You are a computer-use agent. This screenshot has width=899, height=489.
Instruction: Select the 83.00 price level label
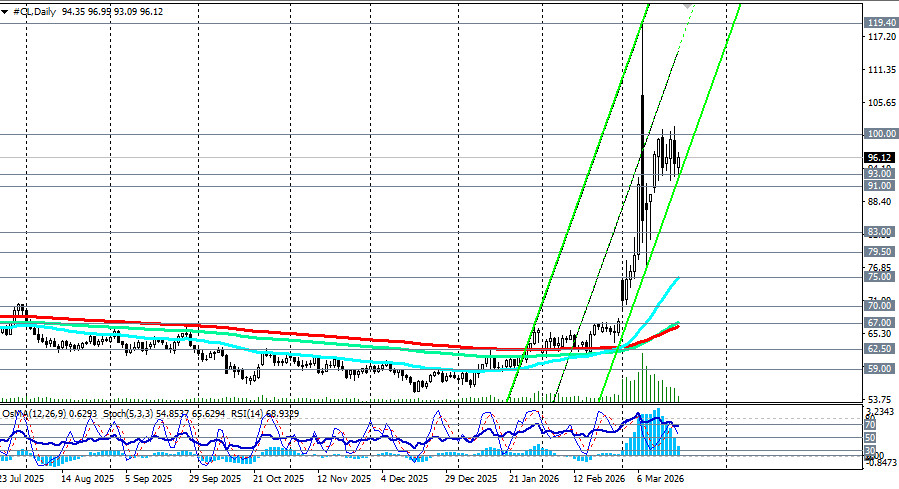(x=880, y=232)
